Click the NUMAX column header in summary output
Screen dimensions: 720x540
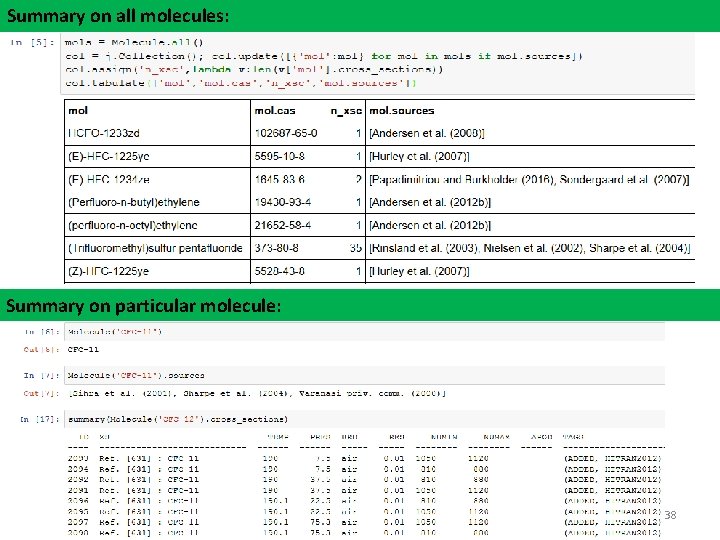[x=496, y=437]
